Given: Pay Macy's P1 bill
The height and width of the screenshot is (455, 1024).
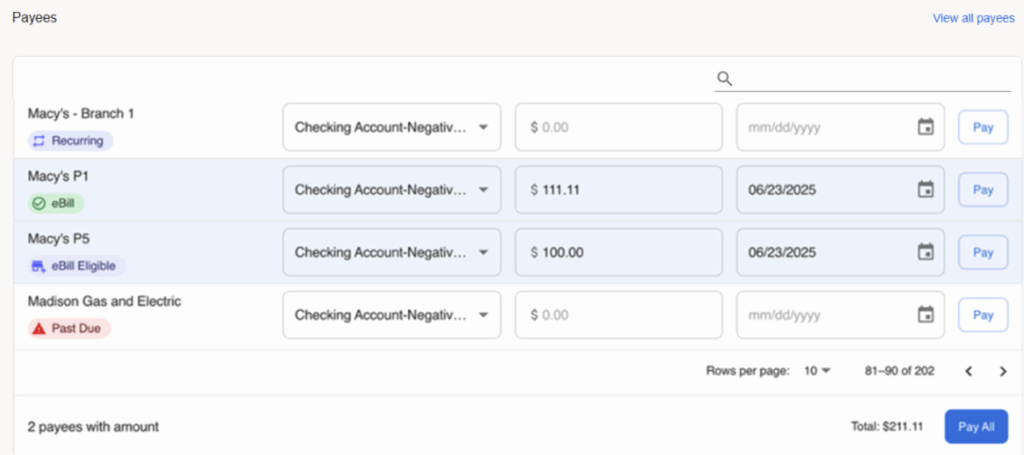Looking at the screenshot, I should (983, 190).
